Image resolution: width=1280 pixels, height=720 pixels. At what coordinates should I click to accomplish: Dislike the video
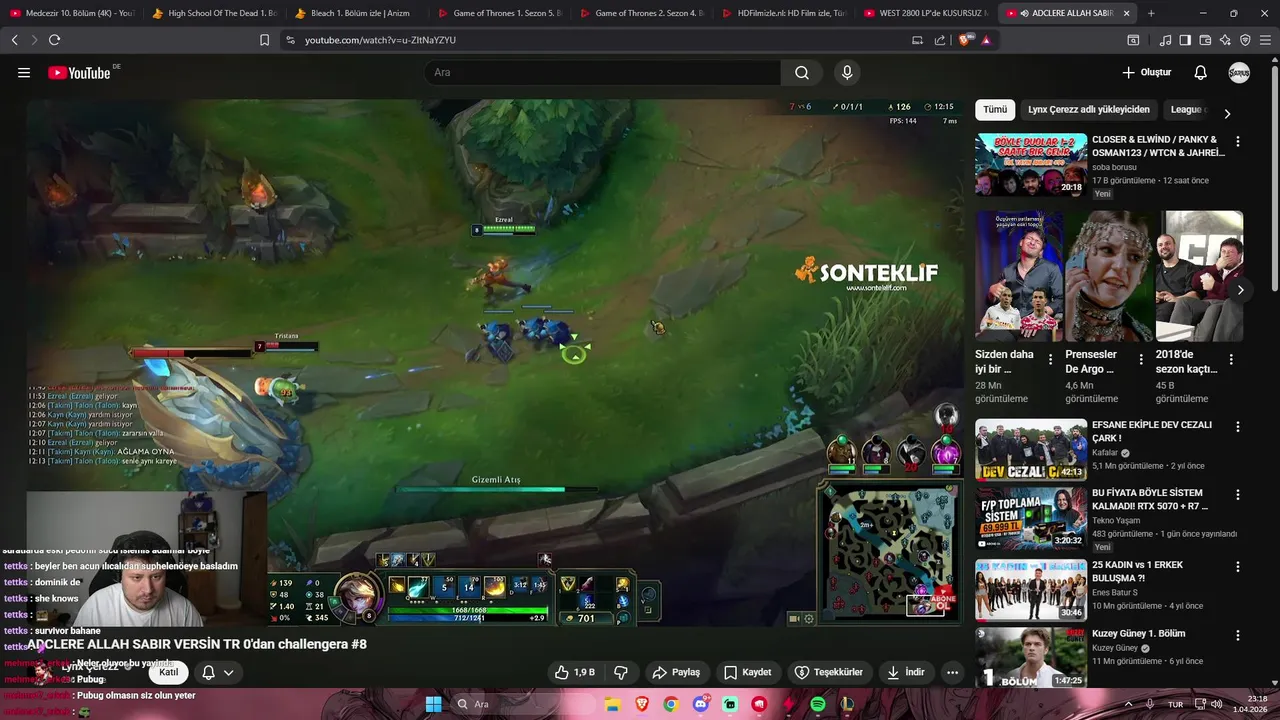point(620,672)
